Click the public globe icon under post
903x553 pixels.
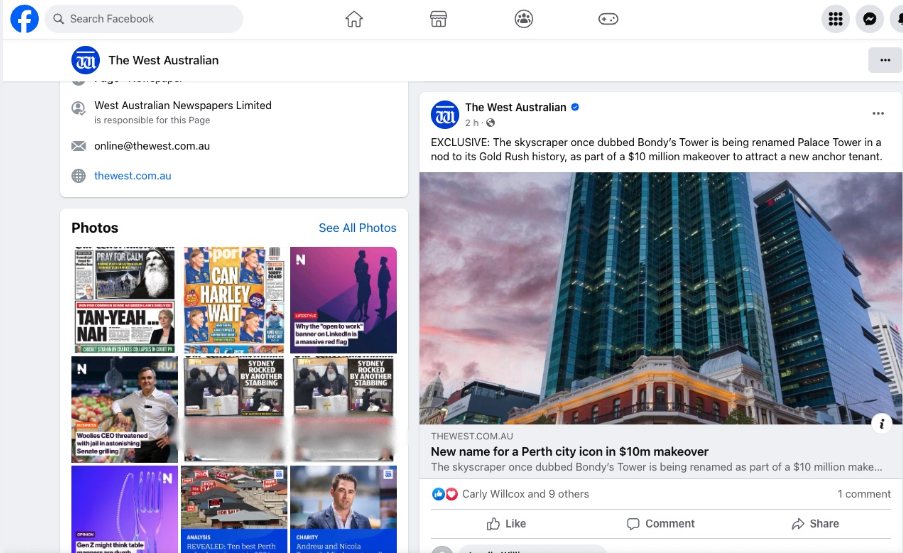pyautogui.click(x=490, y=123)
